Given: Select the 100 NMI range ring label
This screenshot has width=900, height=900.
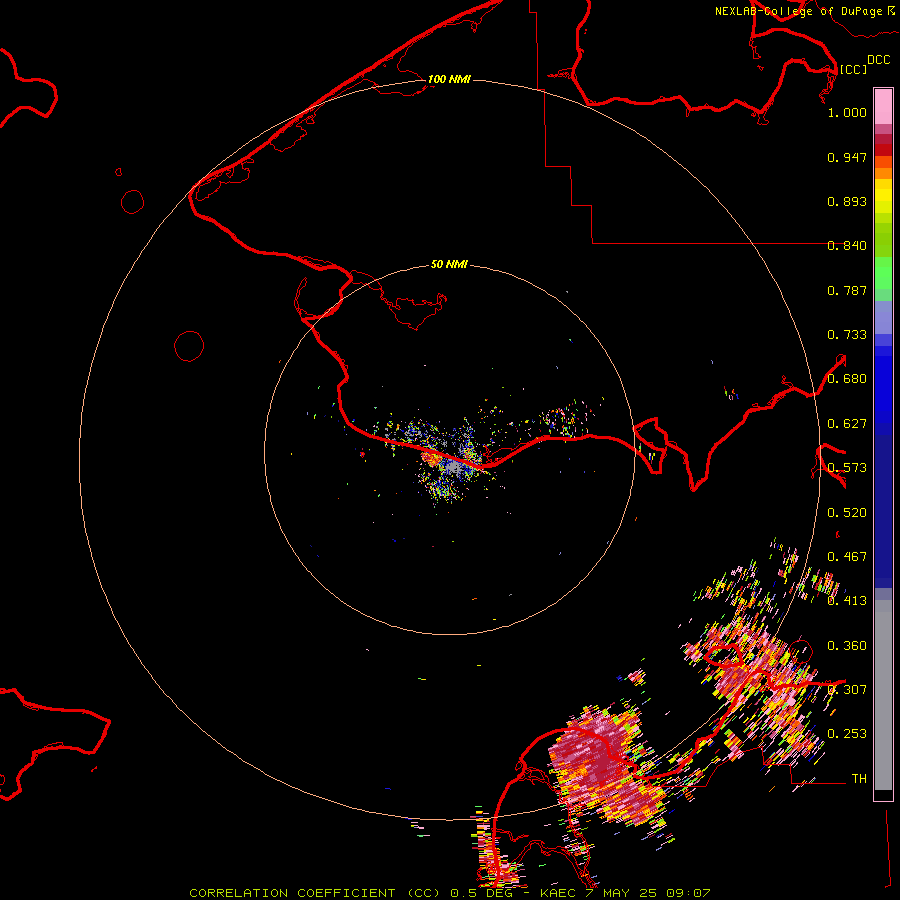Looking at the screenshot, I should pos(449,79).
